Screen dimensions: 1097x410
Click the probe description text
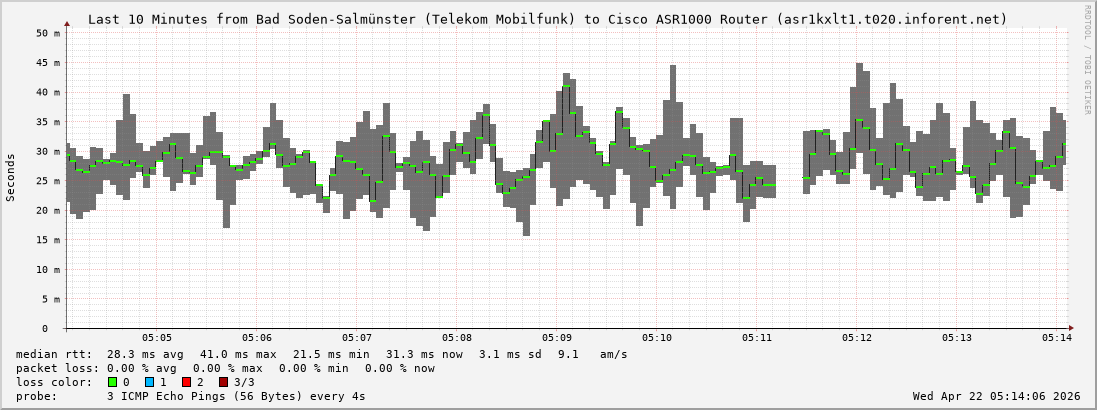point(190,396)
